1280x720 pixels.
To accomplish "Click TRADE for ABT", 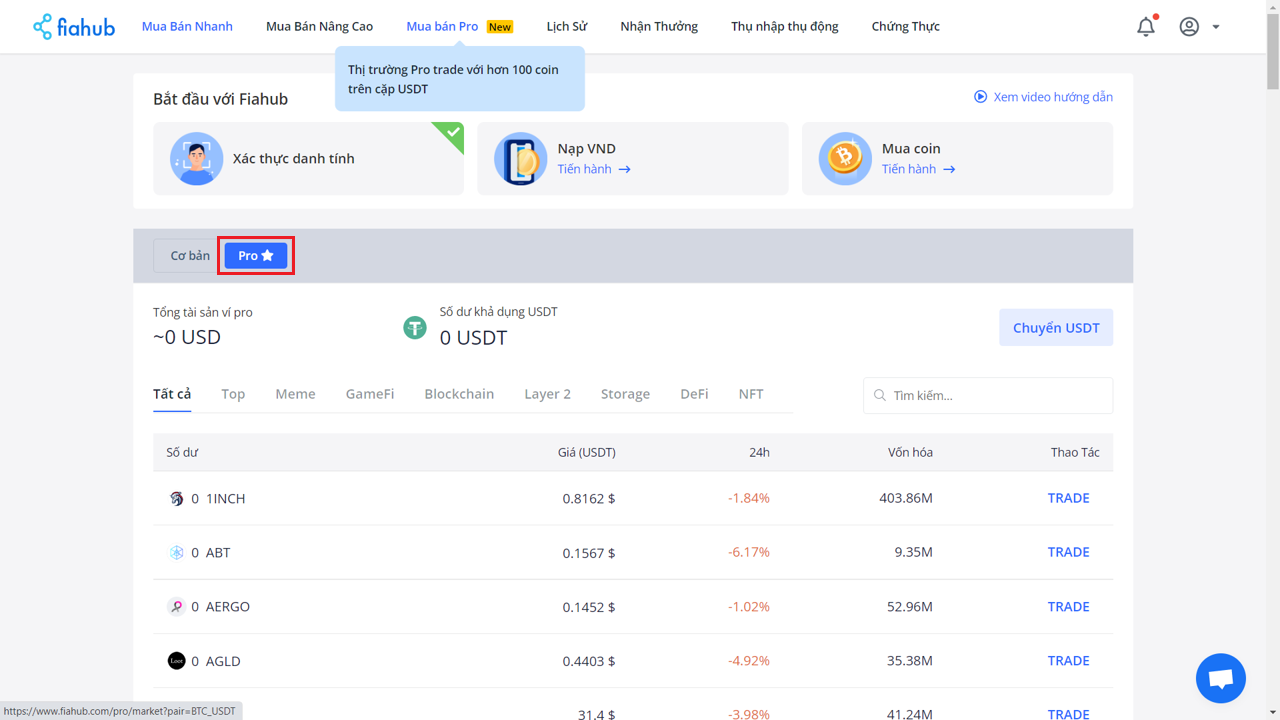I will coord(1068,552).
